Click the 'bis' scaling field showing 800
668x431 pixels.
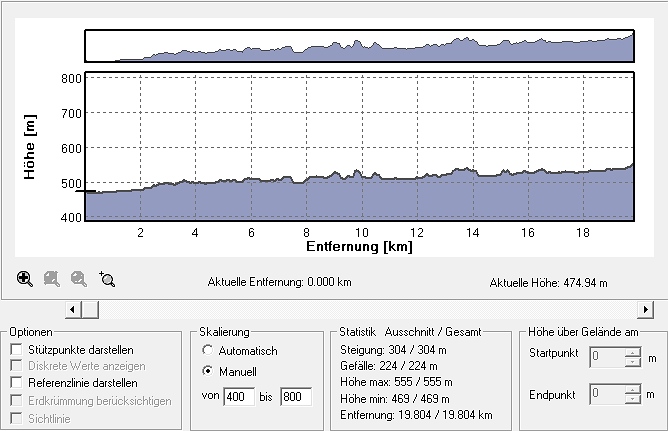[x=295, y=397]
